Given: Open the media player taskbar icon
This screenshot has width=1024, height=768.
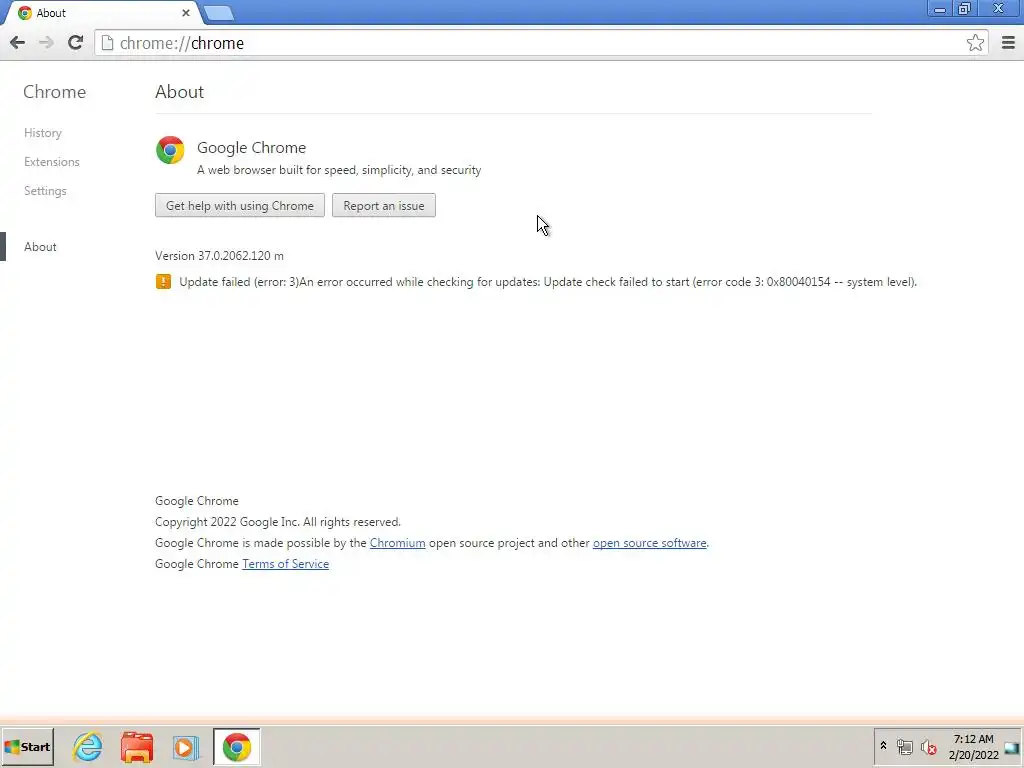Looking at the screenshot, I should pyautogui.click(x=185, y=747).
